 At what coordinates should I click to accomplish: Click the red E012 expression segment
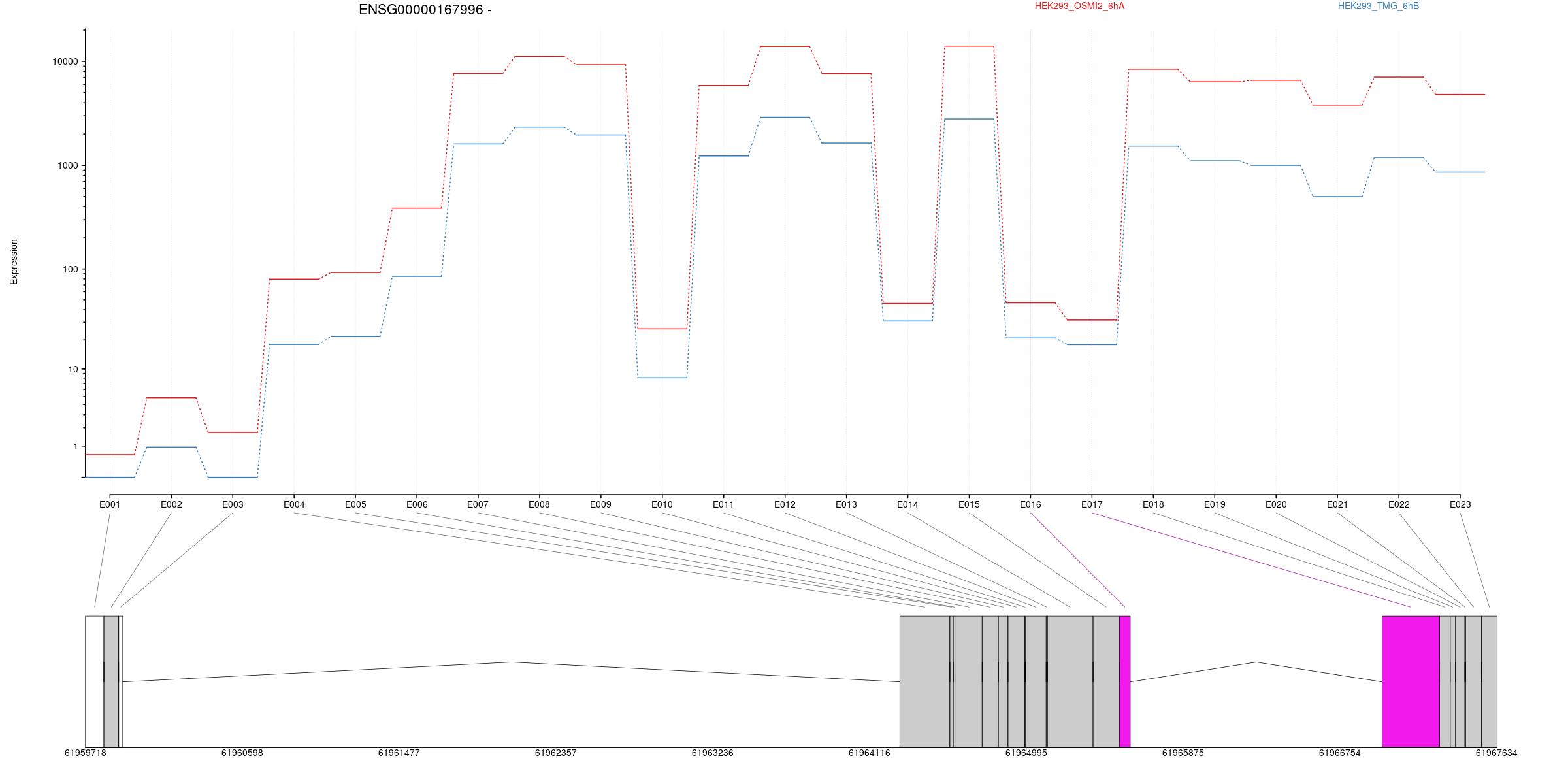(x=785, y=46)
